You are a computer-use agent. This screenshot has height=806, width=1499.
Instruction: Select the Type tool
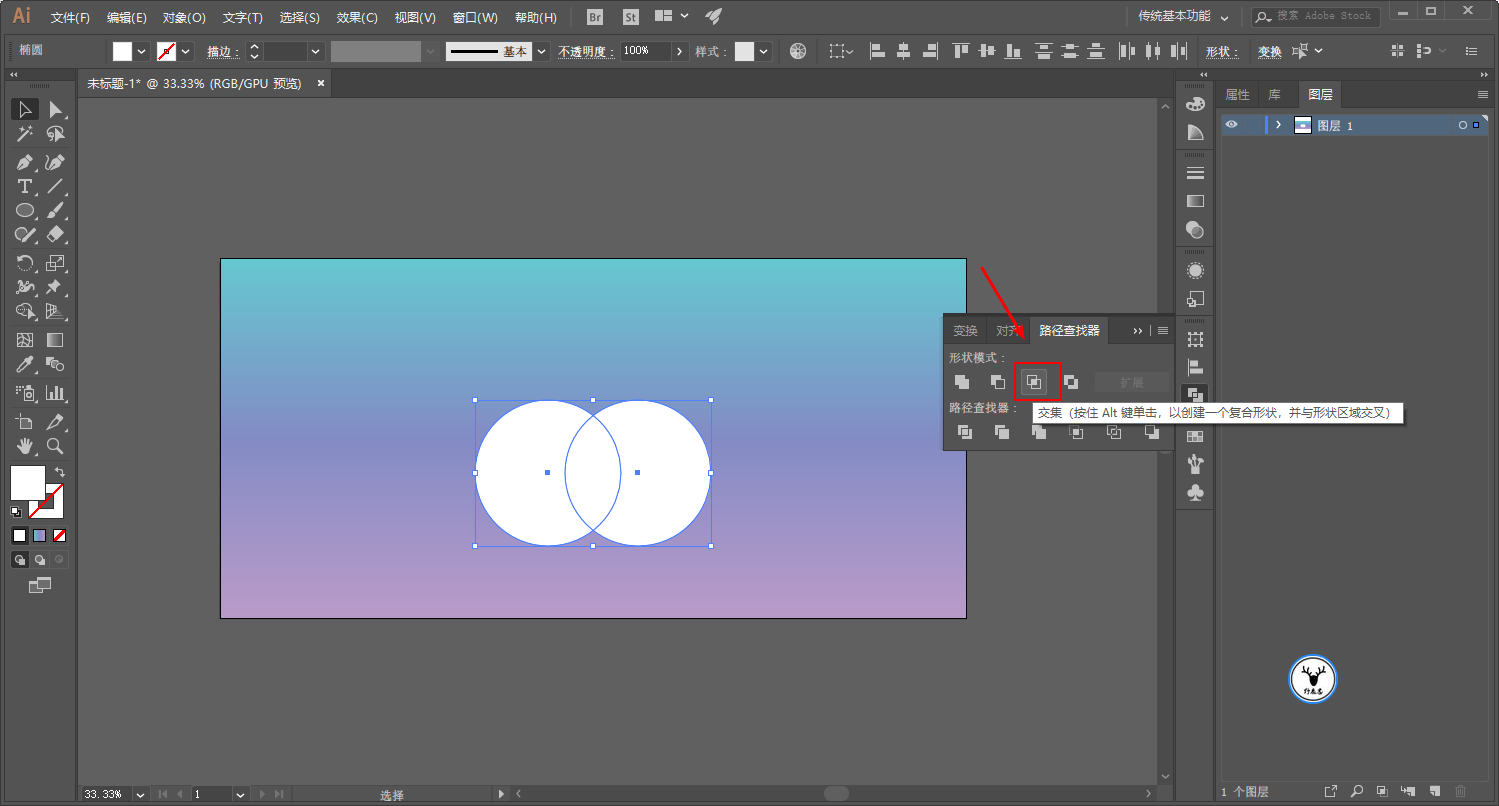pos(25,187)
